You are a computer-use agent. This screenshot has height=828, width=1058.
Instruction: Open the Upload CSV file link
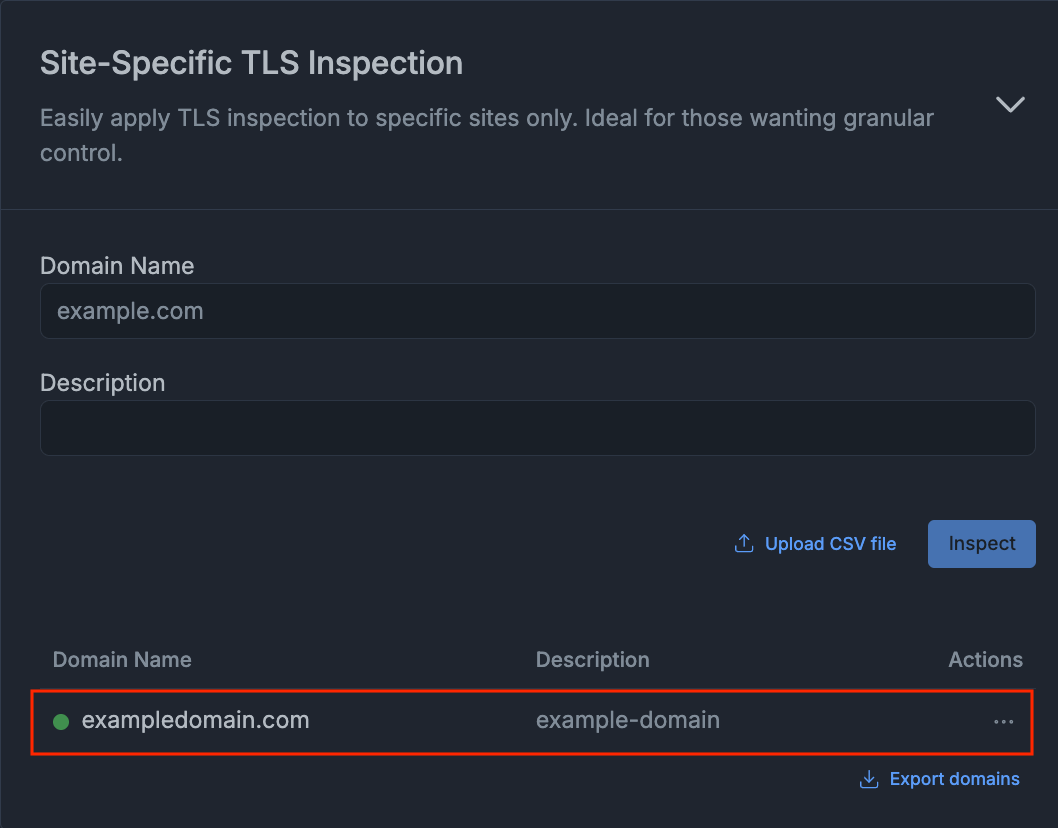830,544
